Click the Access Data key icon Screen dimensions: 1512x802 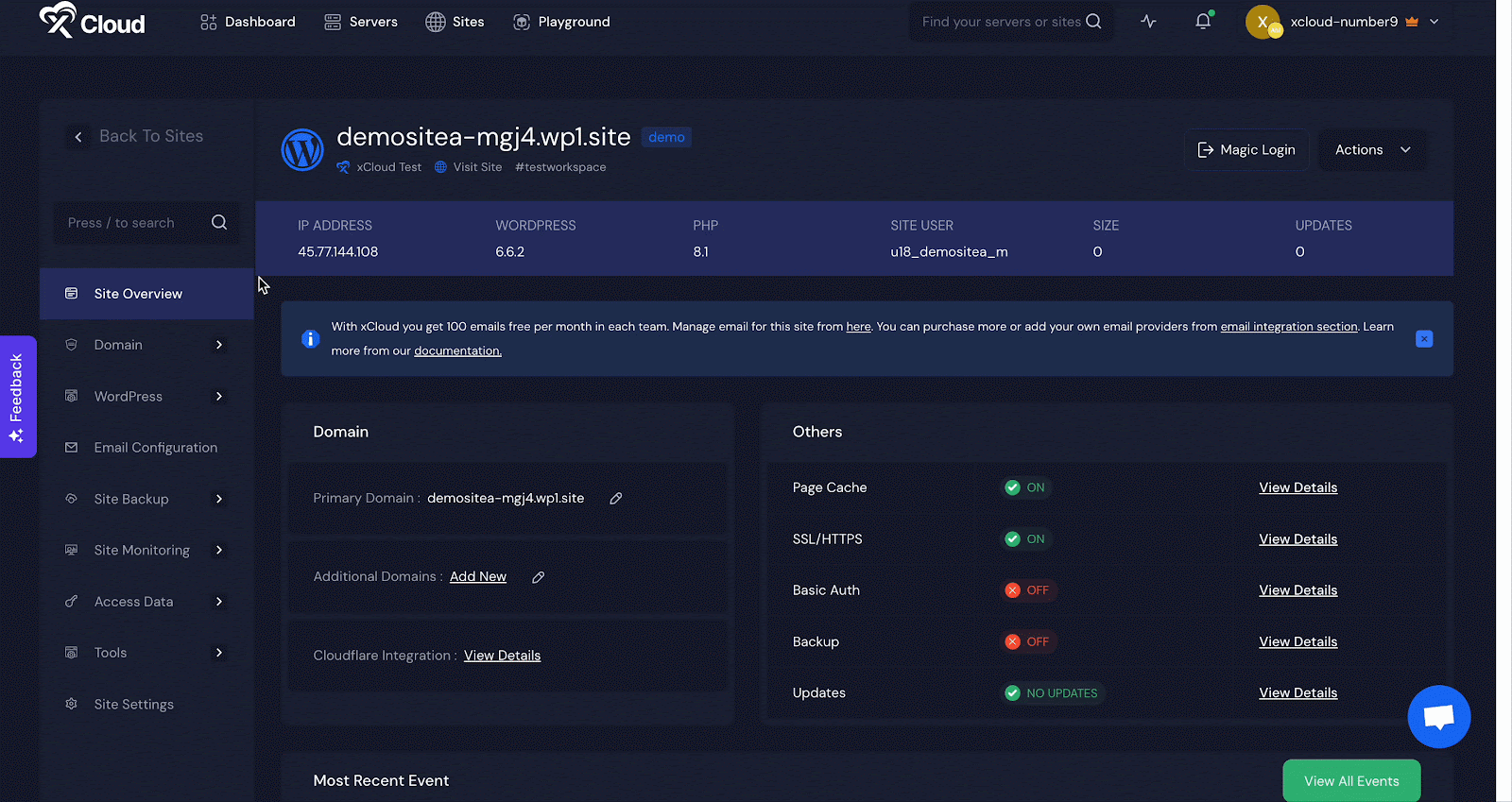pyautogui.click(x=71, y=602)
